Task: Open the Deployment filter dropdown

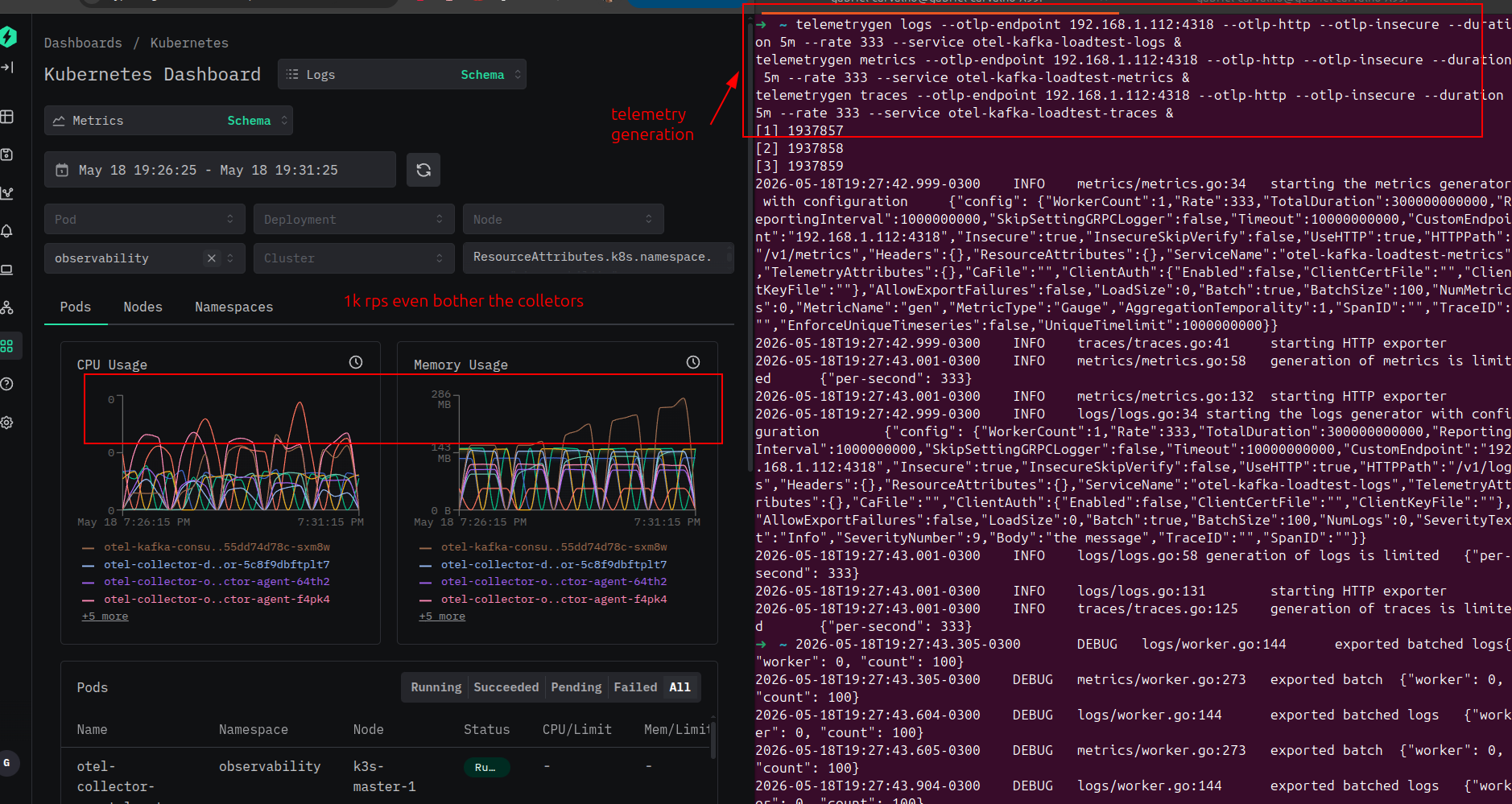Action: tap(353, 219)
